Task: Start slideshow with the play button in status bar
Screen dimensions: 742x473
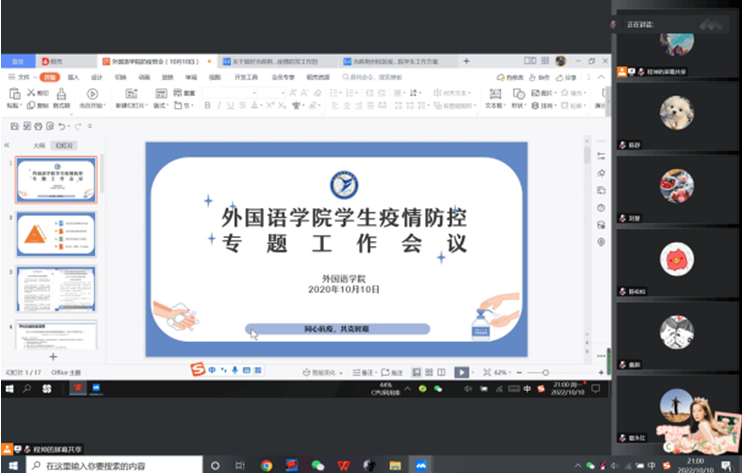Action: (461, 372)
